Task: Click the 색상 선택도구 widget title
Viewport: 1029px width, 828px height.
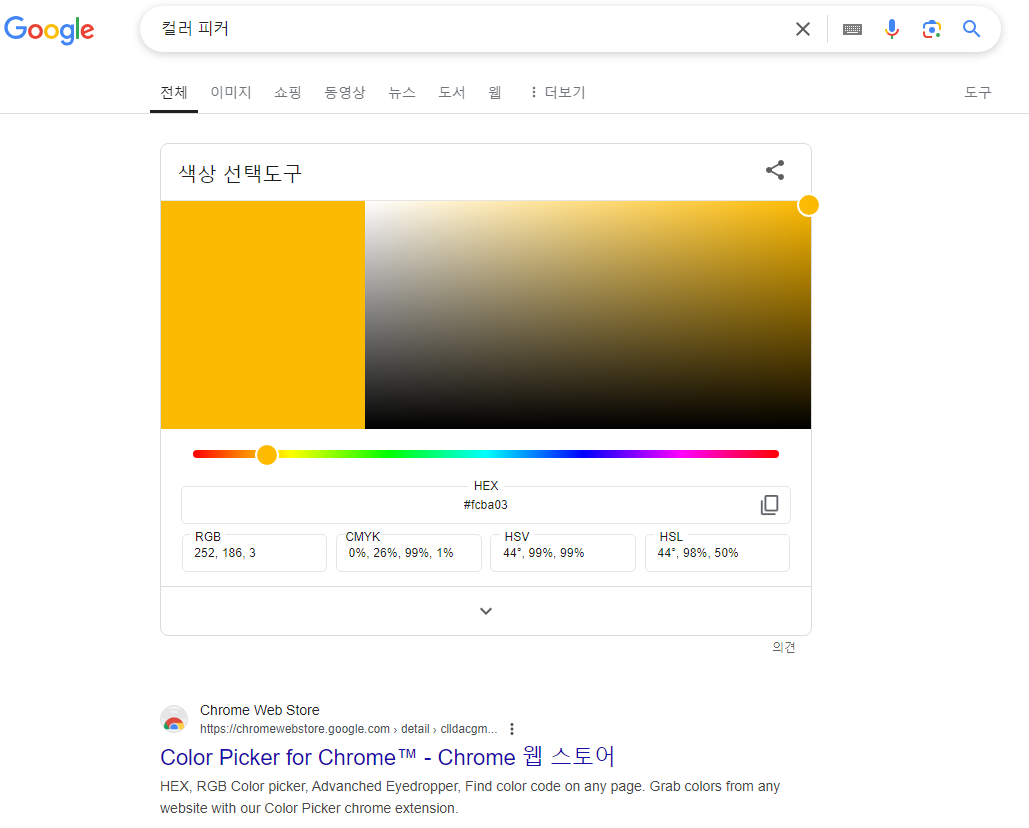Action: coord(240,173)
